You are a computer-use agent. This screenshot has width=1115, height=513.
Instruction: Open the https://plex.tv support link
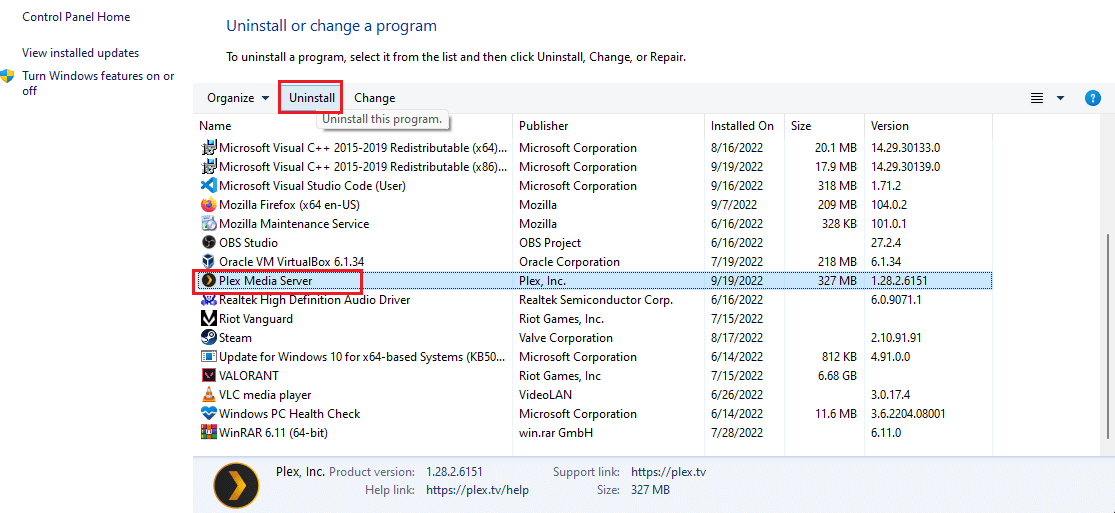[668, 472]
